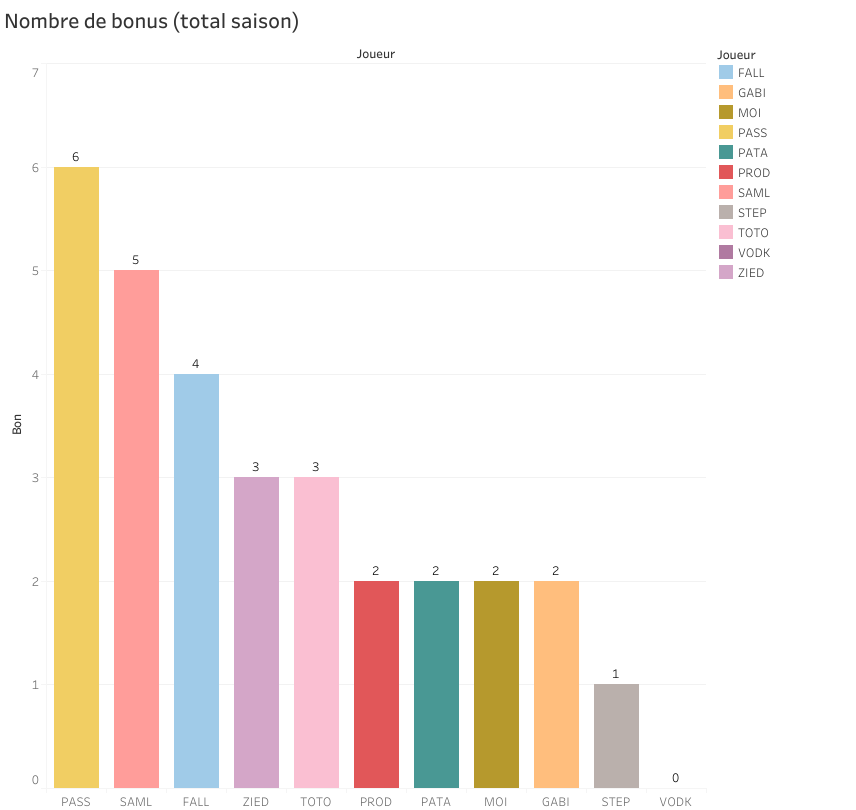Select the PROD red legend swatch

click(726, 173)
